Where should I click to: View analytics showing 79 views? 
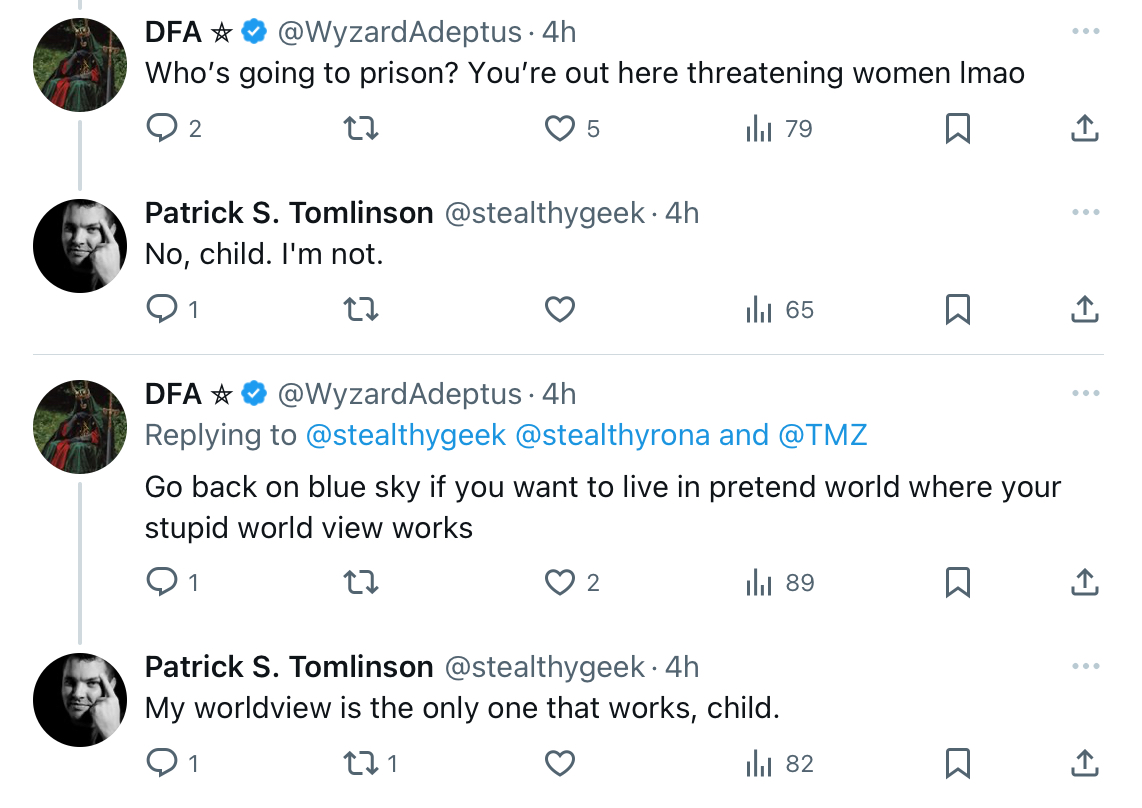(x=779, y=129)
